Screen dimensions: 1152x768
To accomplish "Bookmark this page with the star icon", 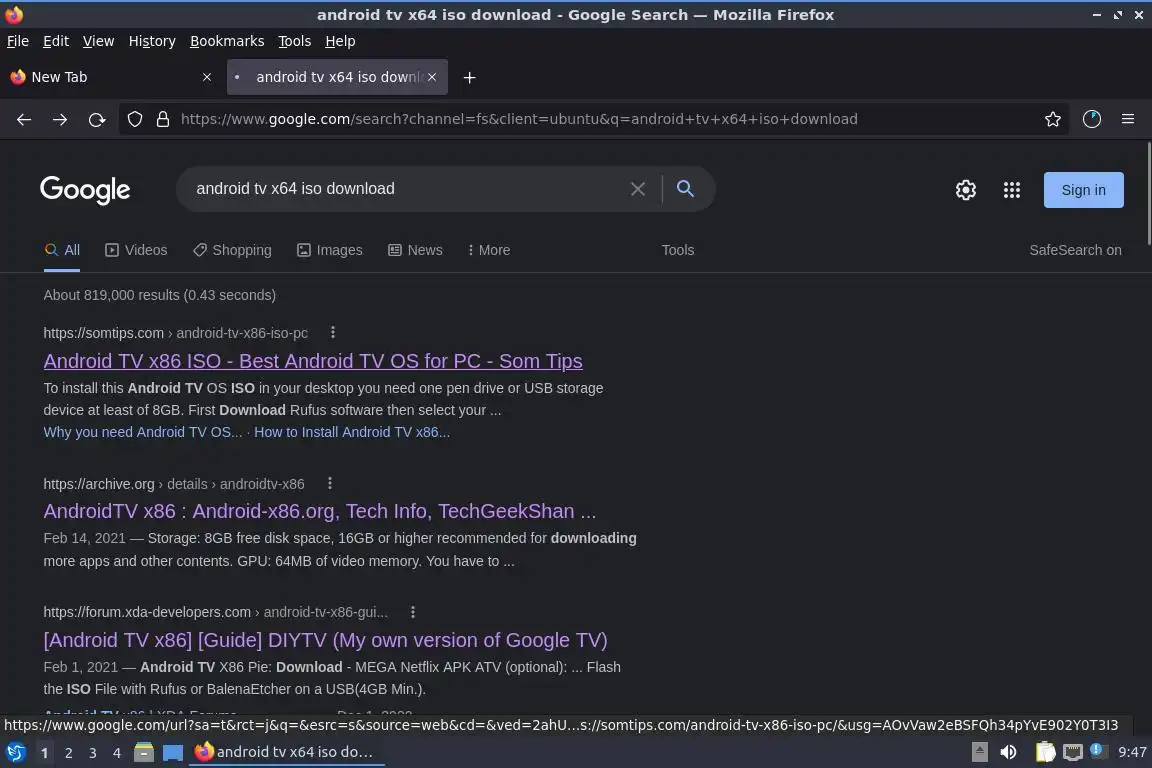I will [x=1053, y=119].
